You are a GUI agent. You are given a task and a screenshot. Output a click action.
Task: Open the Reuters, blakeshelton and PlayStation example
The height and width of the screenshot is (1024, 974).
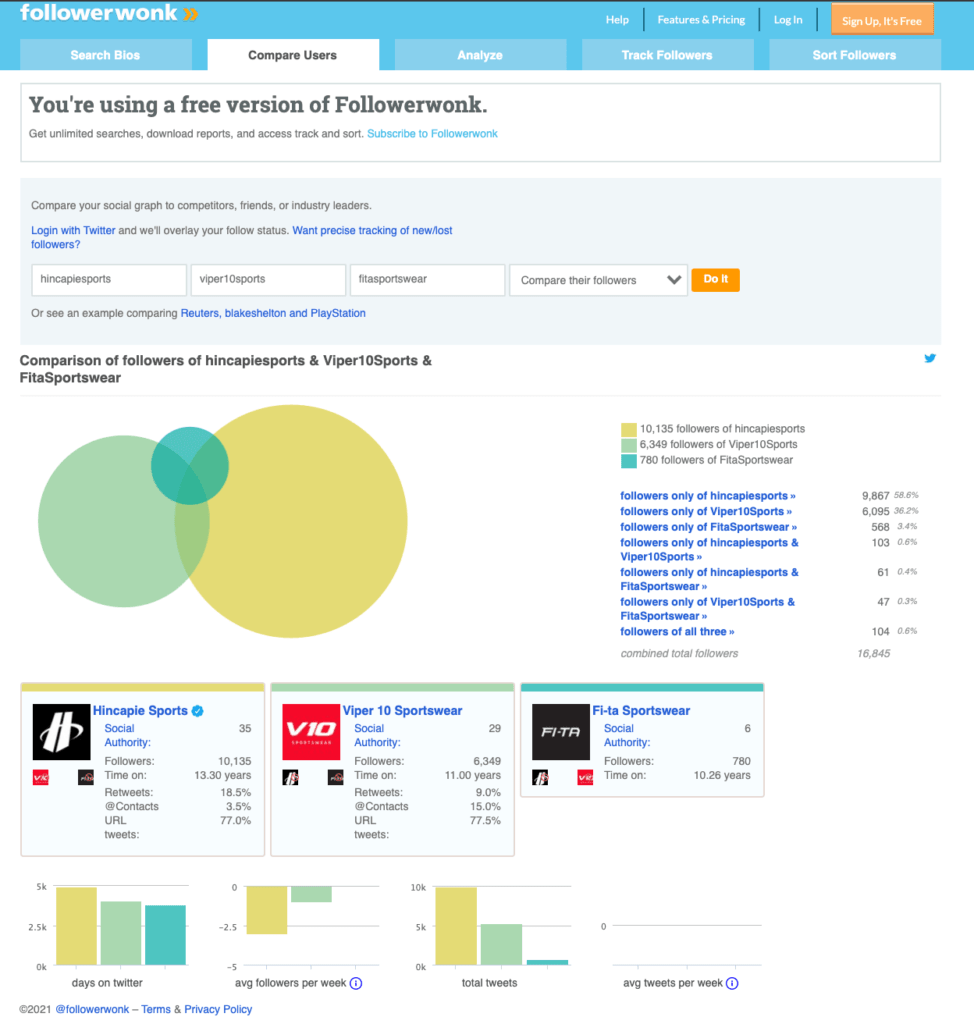[x=273, y=313]
